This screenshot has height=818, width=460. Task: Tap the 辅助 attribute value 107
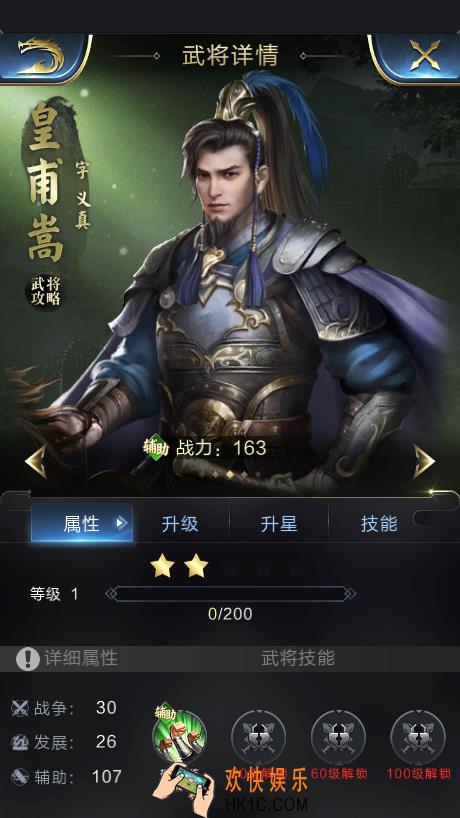(106, 777)
